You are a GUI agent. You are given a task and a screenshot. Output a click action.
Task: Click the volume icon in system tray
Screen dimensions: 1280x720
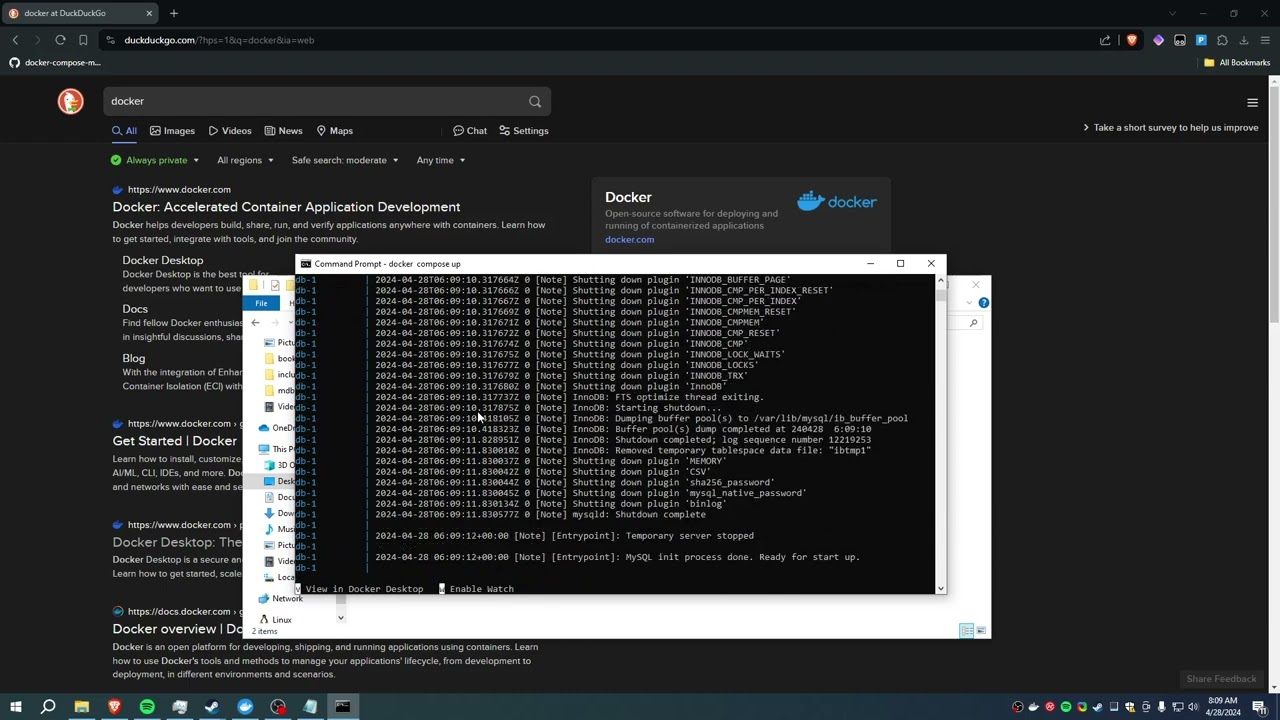click(1193, 707)
